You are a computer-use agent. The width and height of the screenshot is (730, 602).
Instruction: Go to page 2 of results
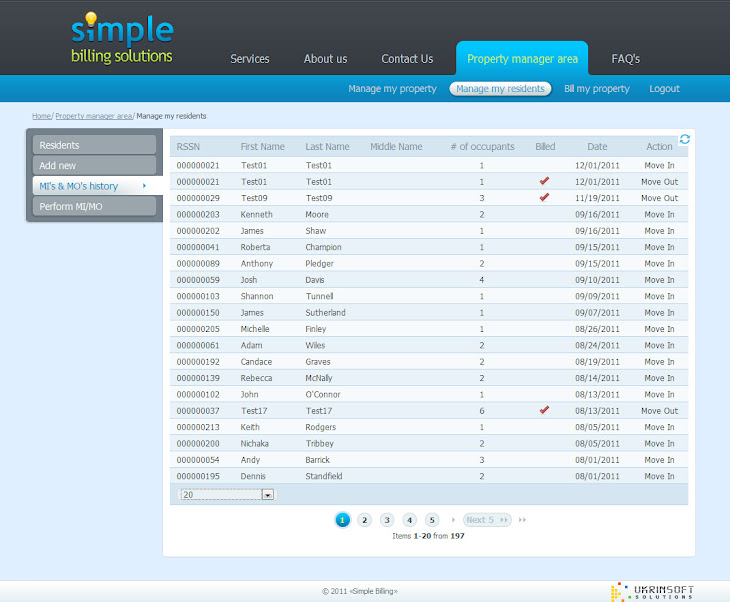tap(365, 520)
